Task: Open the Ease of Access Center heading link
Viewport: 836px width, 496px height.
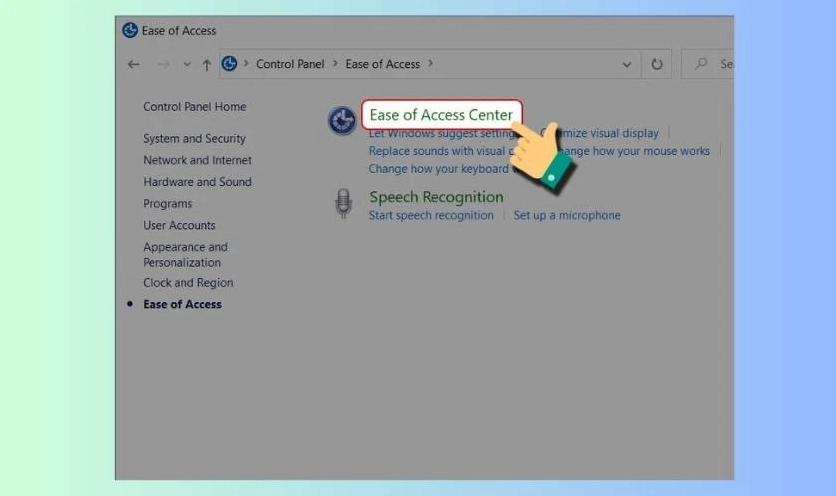Action: (x=441, y=115)
